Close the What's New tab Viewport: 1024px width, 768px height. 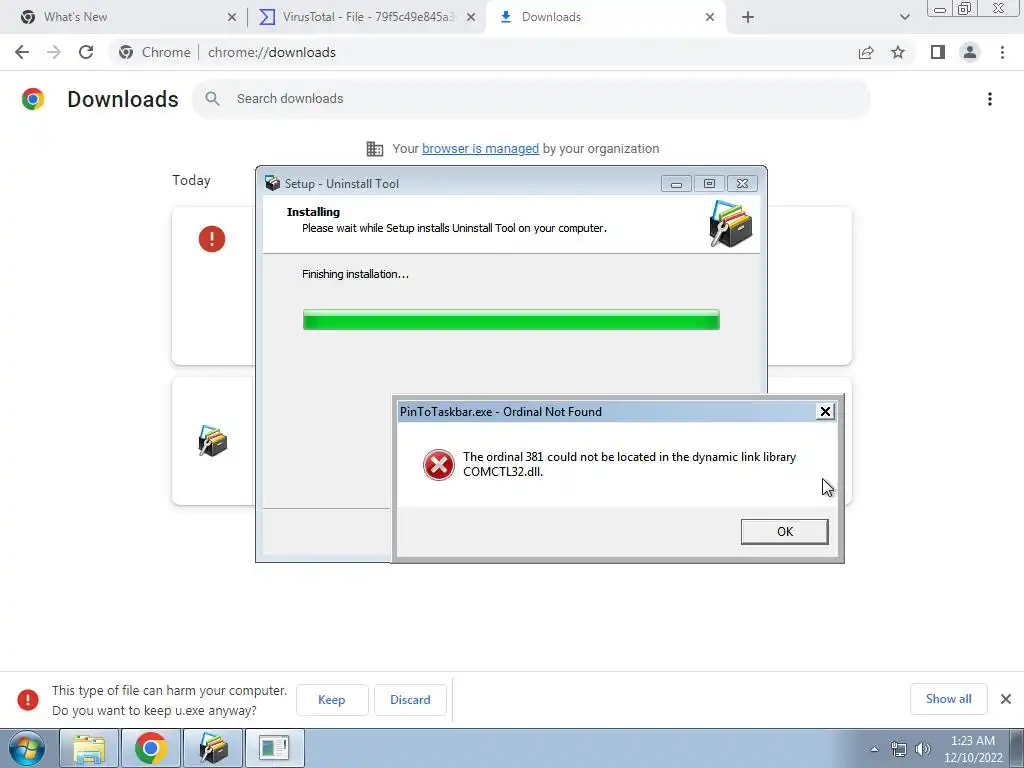coord(232,18)
